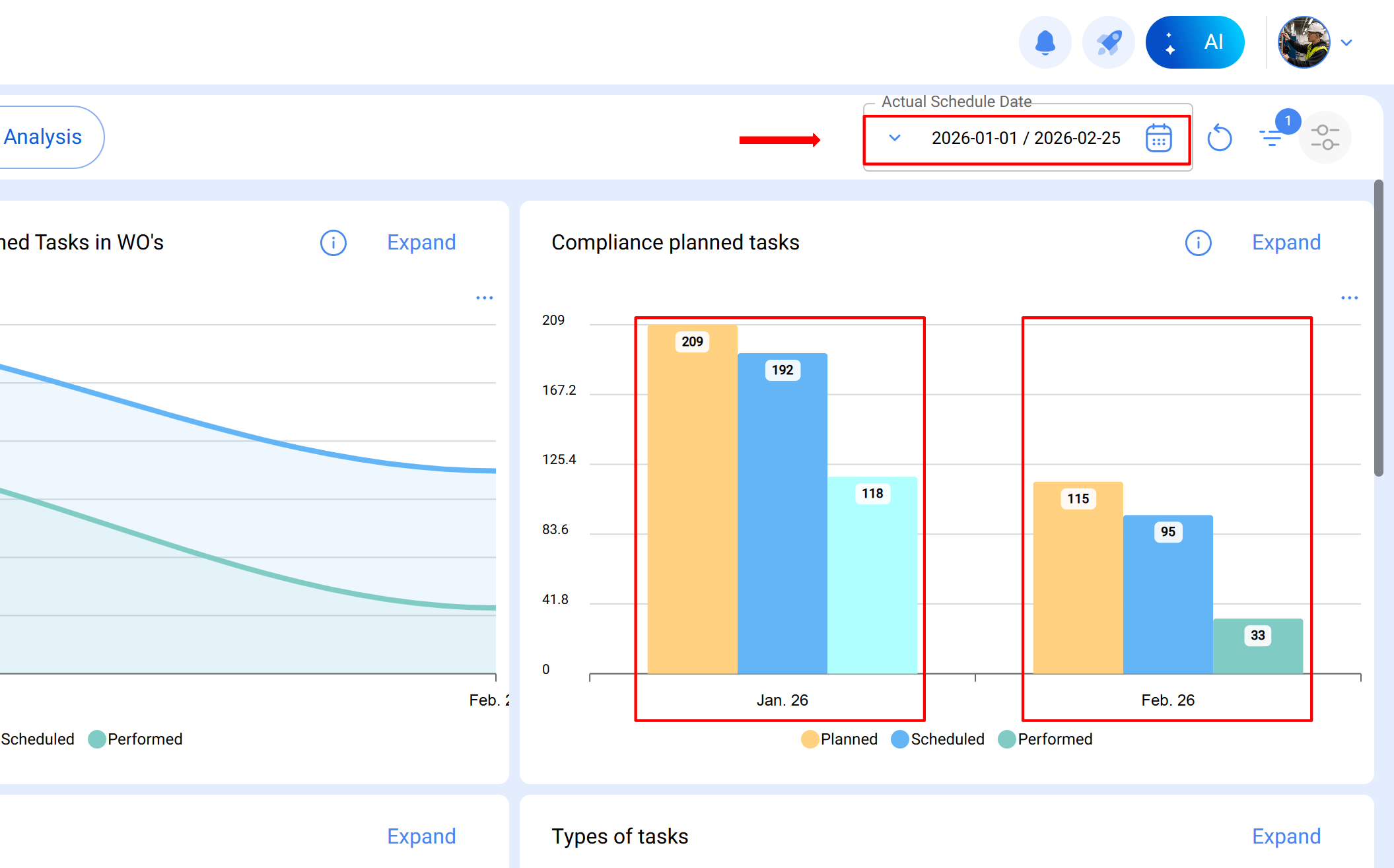Open the sliders settings icon
This screenshot has width=1394, height=868.
click(1325, 137)
